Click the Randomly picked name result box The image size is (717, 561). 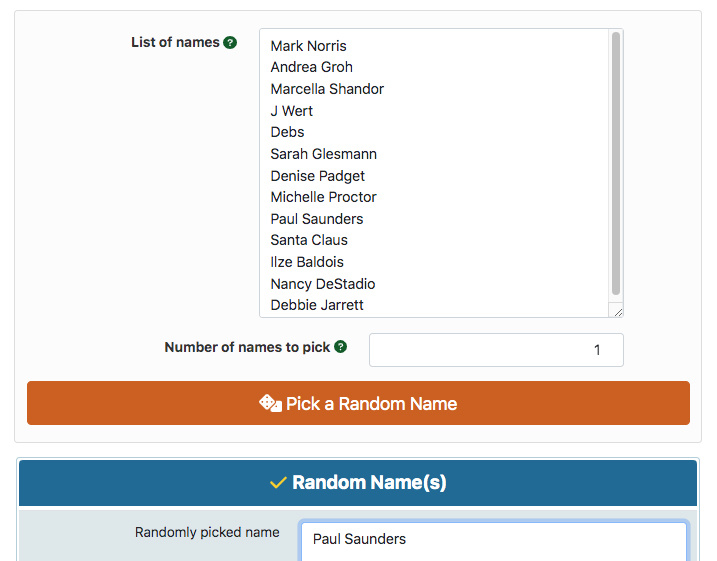494,541
